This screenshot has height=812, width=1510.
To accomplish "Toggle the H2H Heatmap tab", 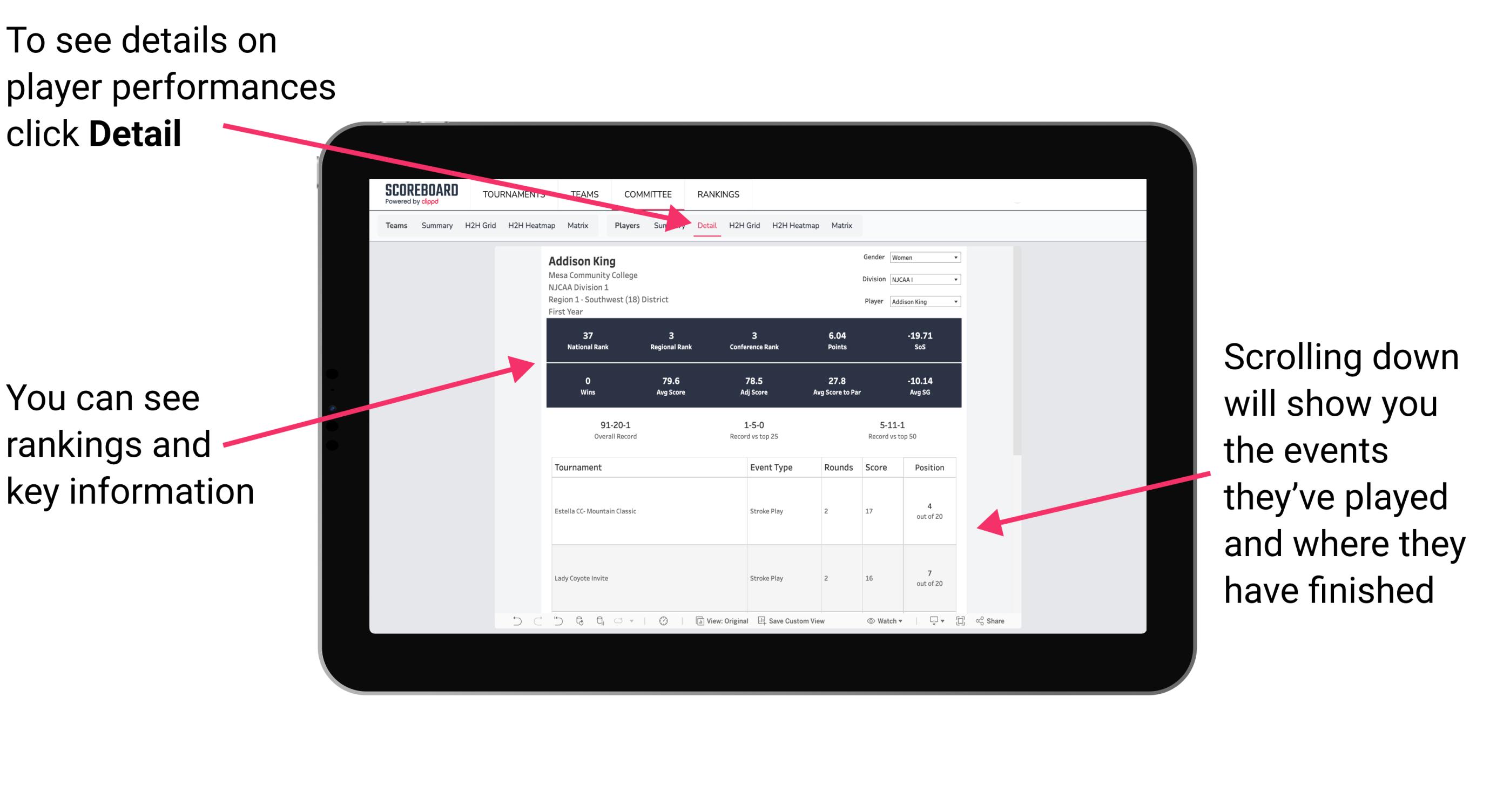I will pos(796,225).
